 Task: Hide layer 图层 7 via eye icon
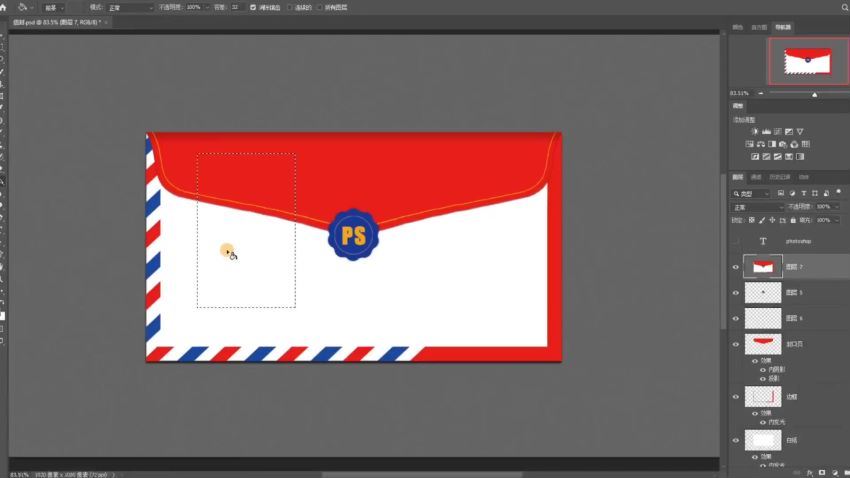click(x=736, y=267)
